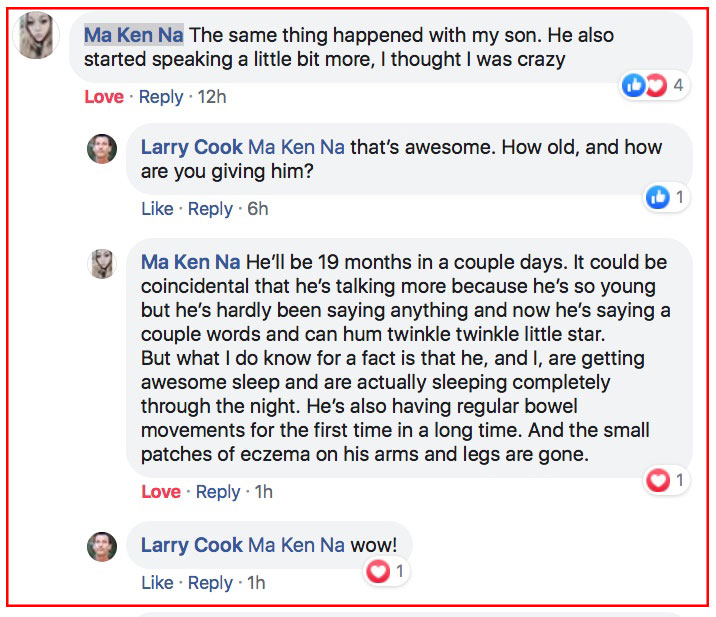Click heart reaction icon on "wow!" comment

tap(379, 572)
